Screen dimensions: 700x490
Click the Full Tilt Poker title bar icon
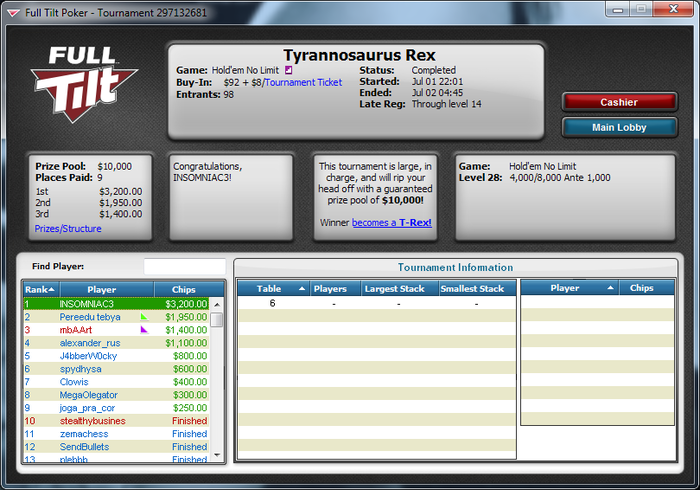coord(13,13)
